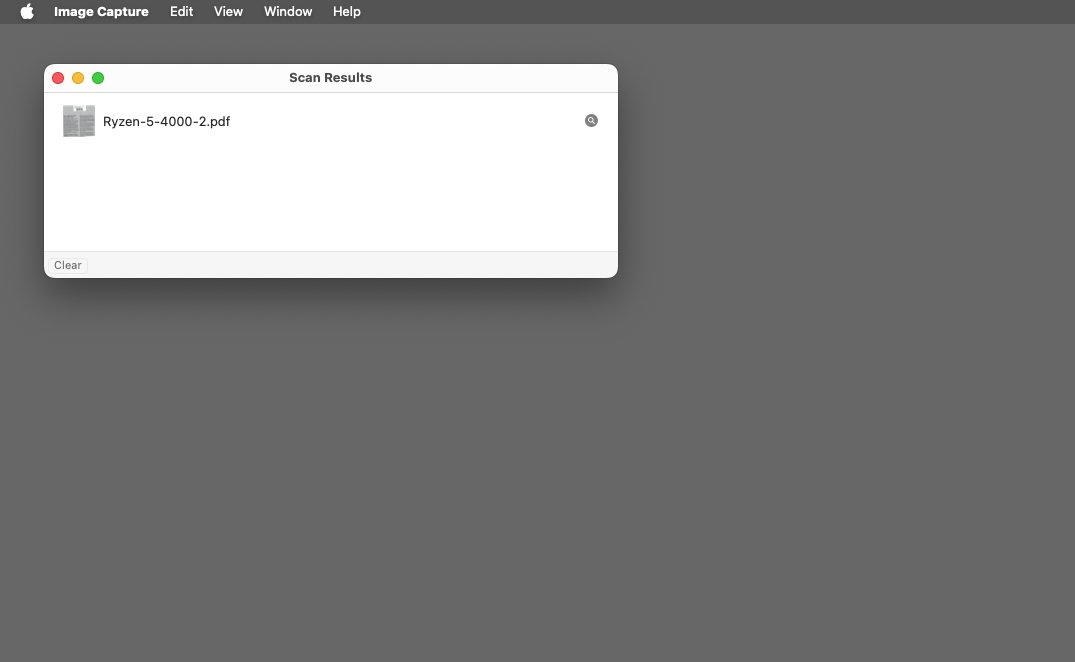Screen dimensions: 1075x662
Task: Open the Image Capture menu
Action: coord(101,12)
